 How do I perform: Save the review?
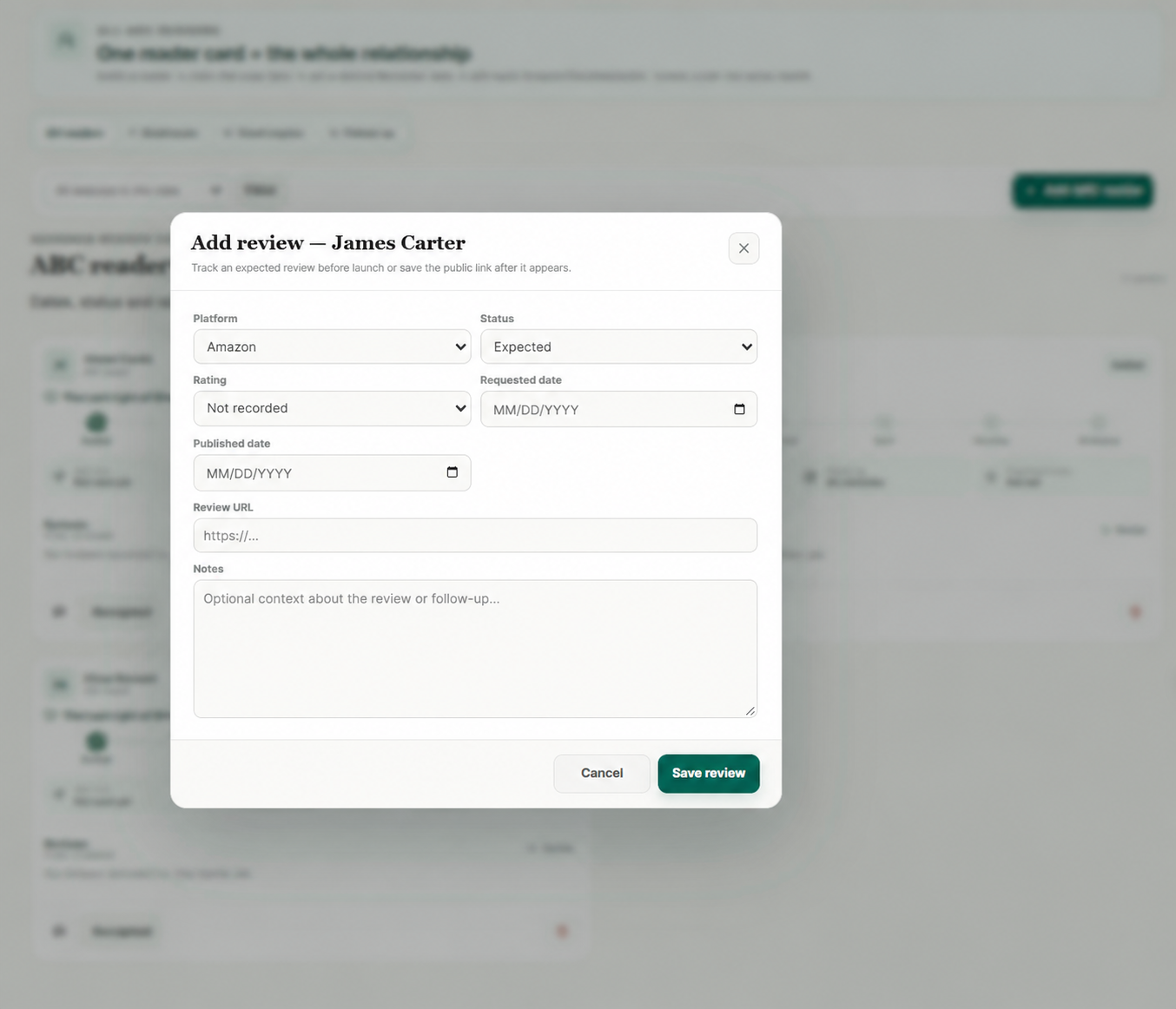click(709, 774)
